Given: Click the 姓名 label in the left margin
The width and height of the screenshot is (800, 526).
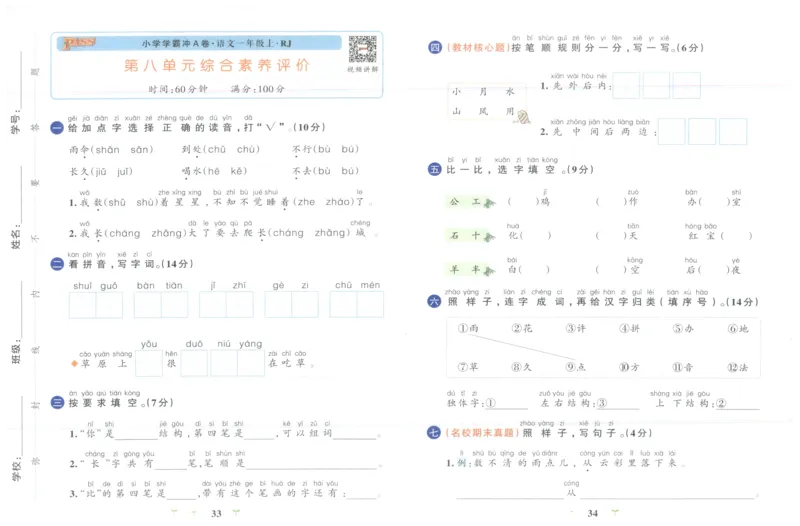Looking at the screenshot, I should pos(16,237).
